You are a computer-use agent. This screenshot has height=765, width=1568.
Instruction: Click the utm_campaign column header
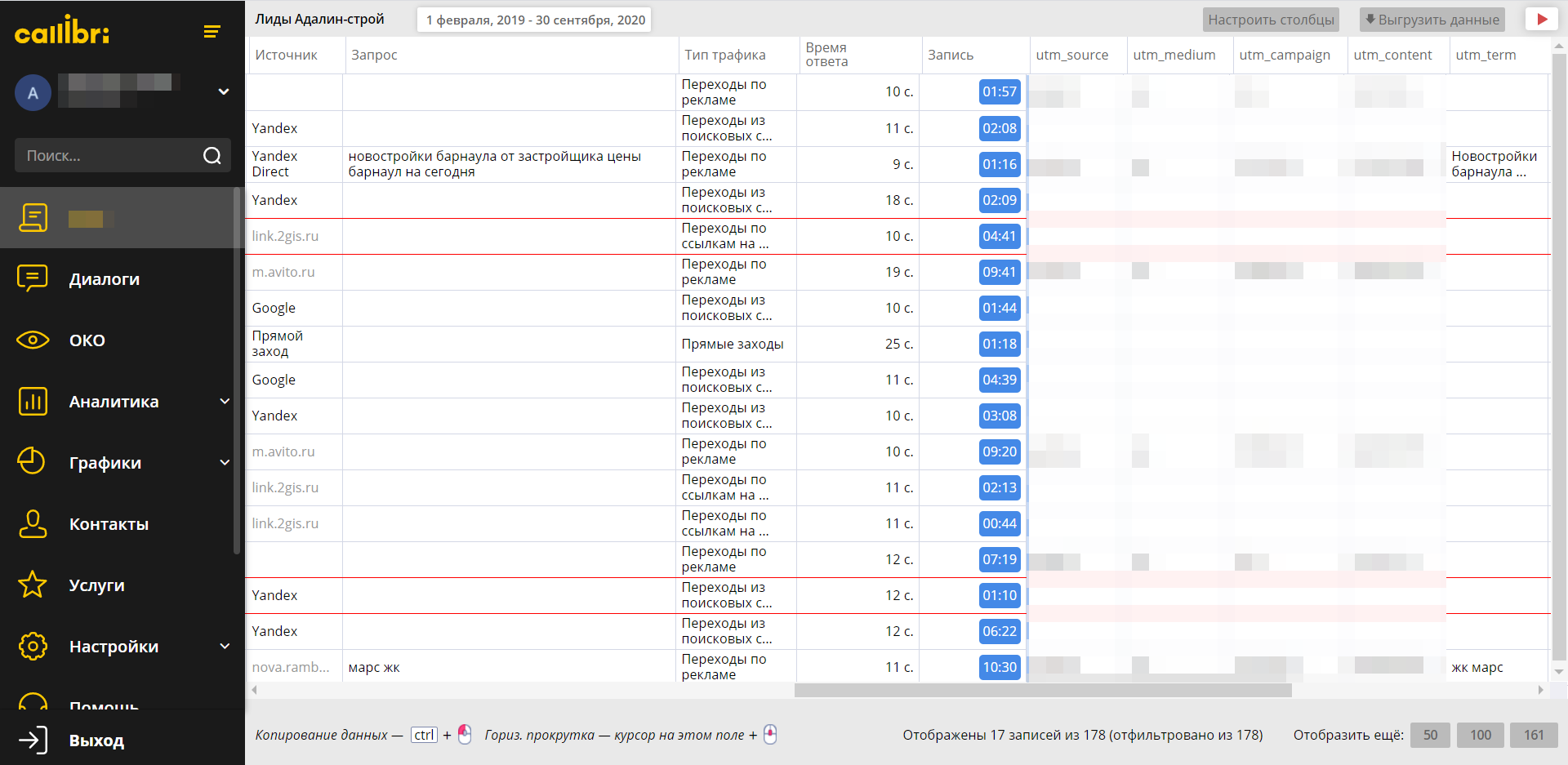[1290, 55]
